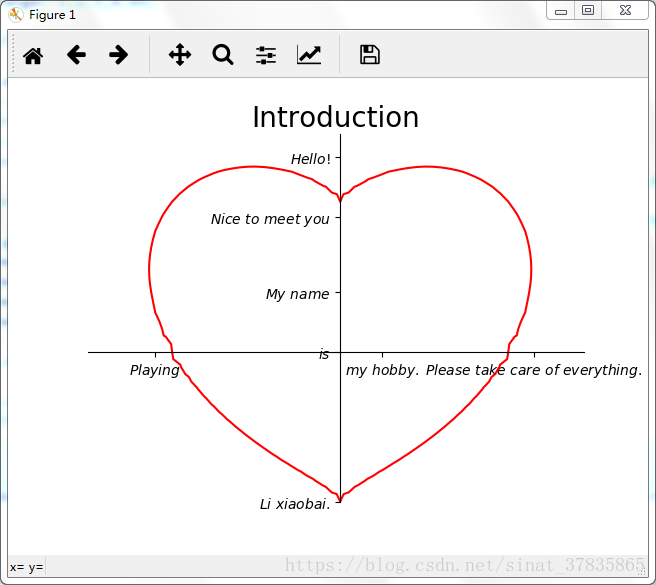Click the 'Nice to meet you' label
Image resolution: width=656 pixels, height=585 pixels.
(x=270, y=219)
